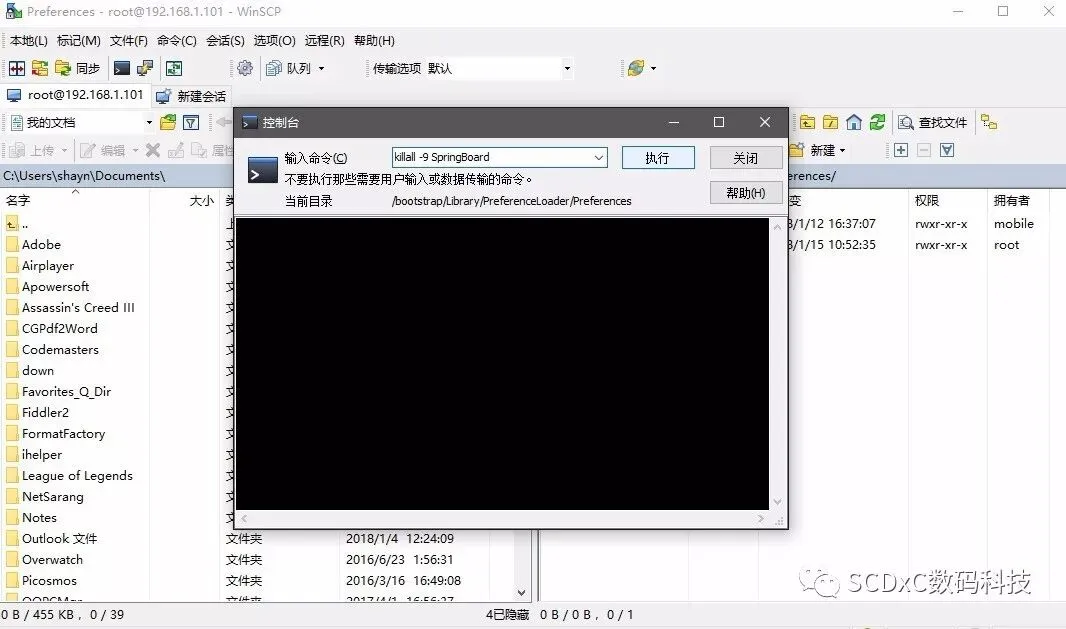Click remote root directory folder icon
Image resolution: width=1066 pixels, height=629 pixels.
(830, 122)
